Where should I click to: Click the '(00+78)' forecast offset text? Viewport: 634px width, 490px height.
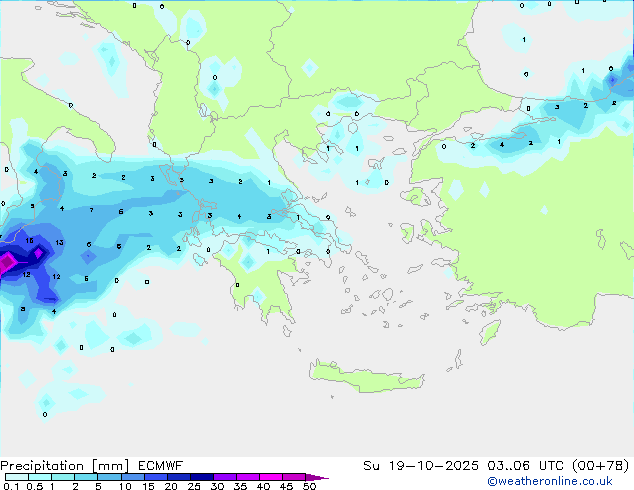pos(601,466)
